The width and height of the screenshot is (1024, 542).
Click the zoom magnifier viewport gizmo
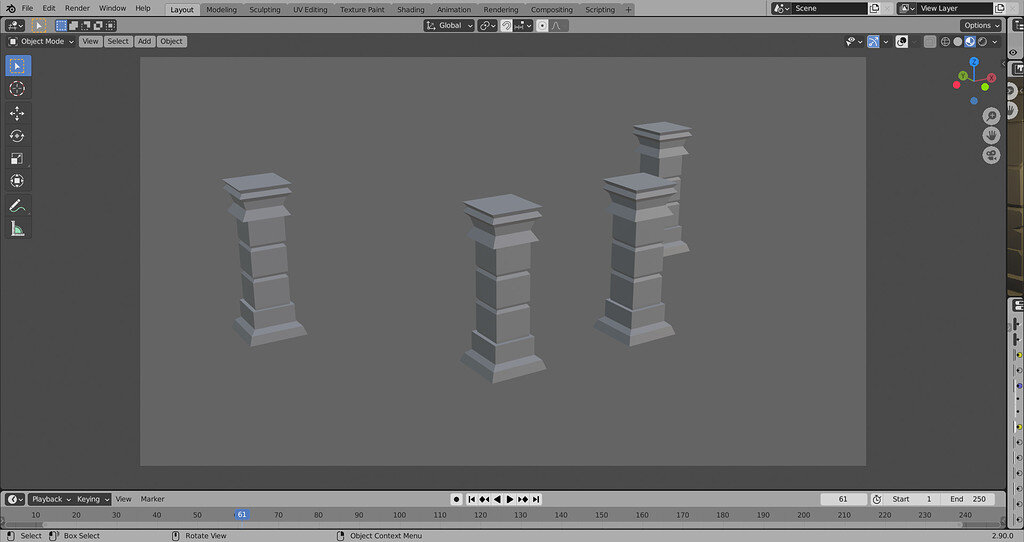coord(991,116)
